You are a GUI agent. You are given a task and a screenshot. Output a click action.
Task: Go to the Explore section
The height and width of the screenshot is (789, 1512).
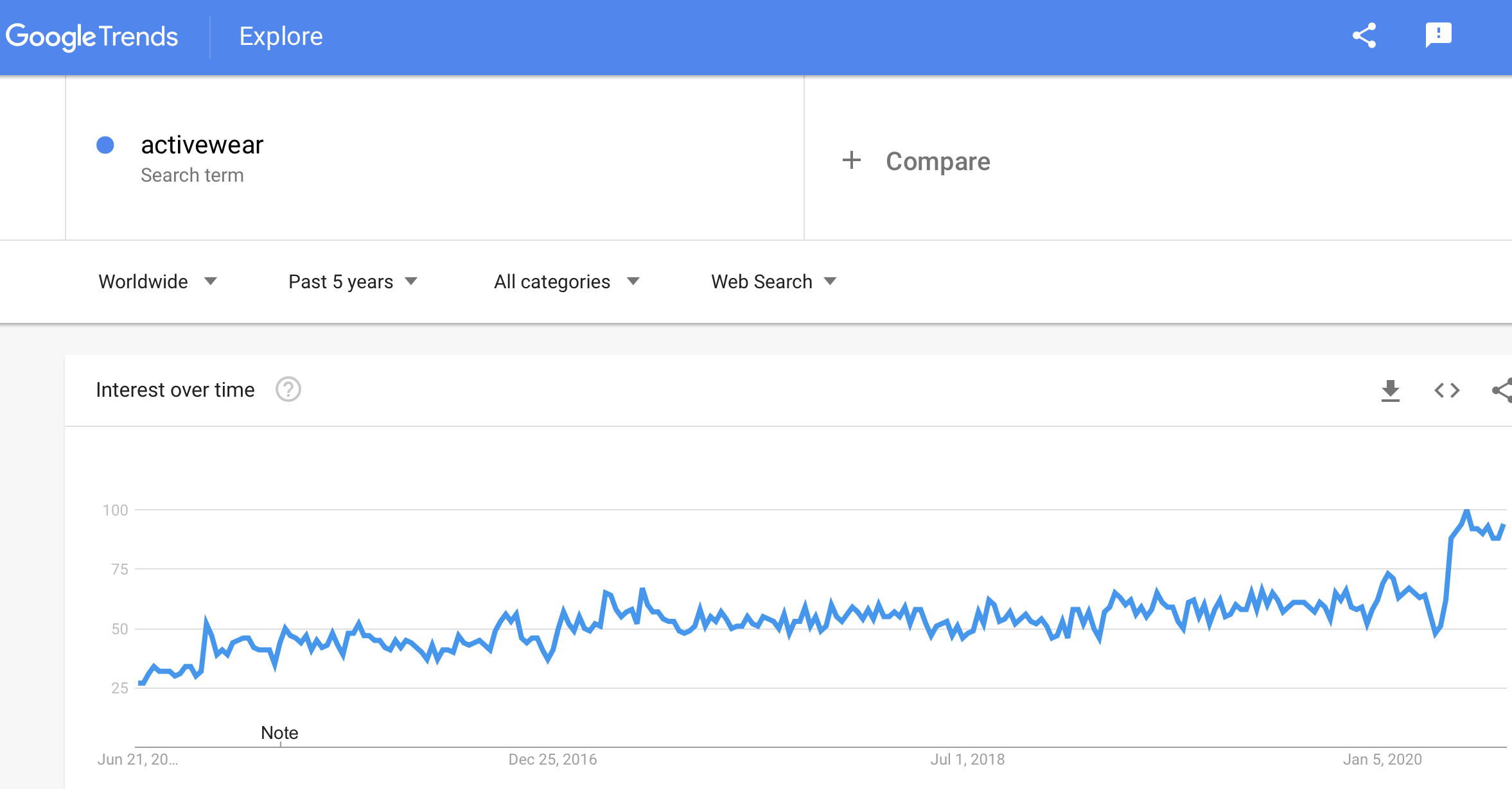[x=281, y=37]
